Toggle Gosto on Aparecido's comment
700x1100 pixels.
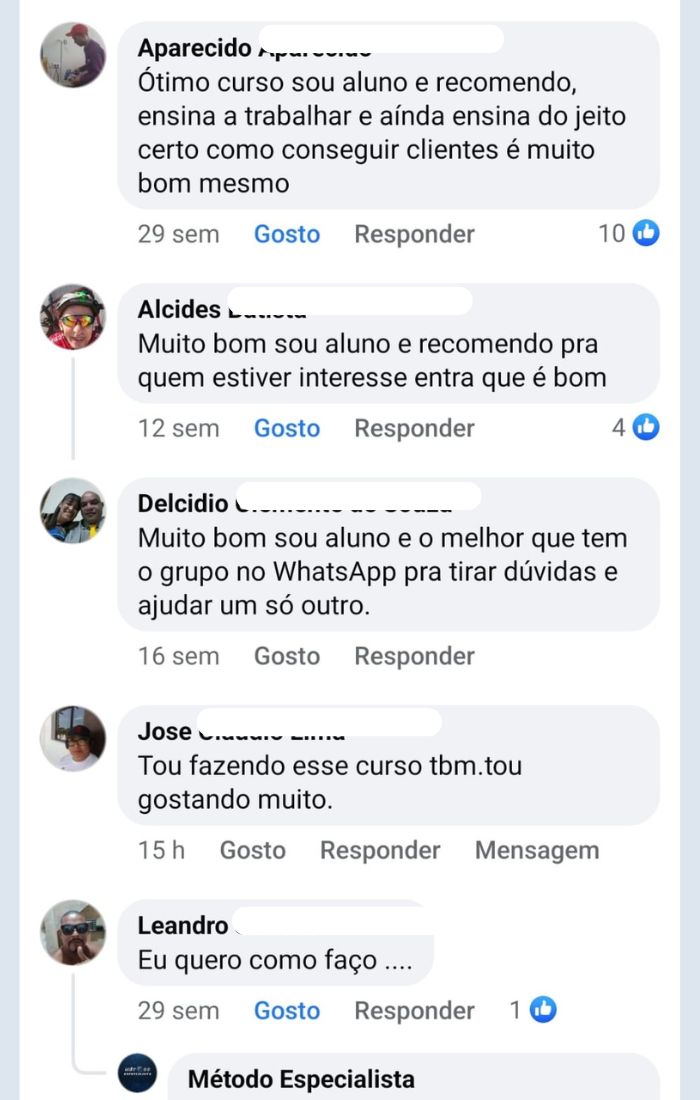pos(287,234)
